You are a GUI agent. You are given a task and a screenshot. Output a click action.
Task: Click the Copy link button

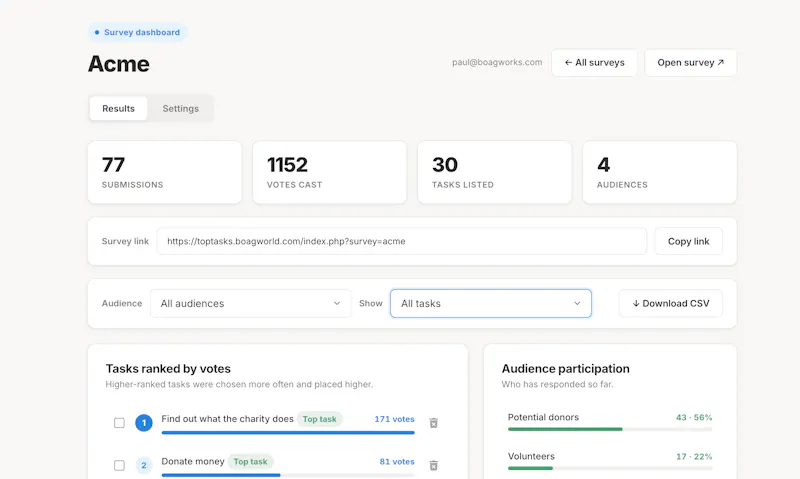(x=688, y=241)
